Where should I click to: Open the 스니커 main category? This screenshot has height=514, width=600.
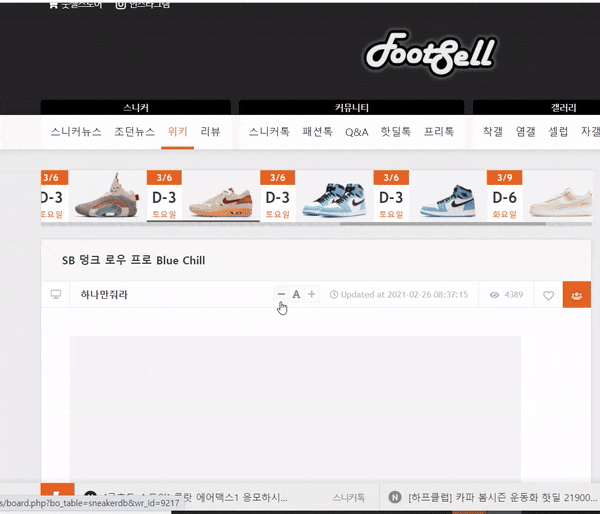[136, 108]
